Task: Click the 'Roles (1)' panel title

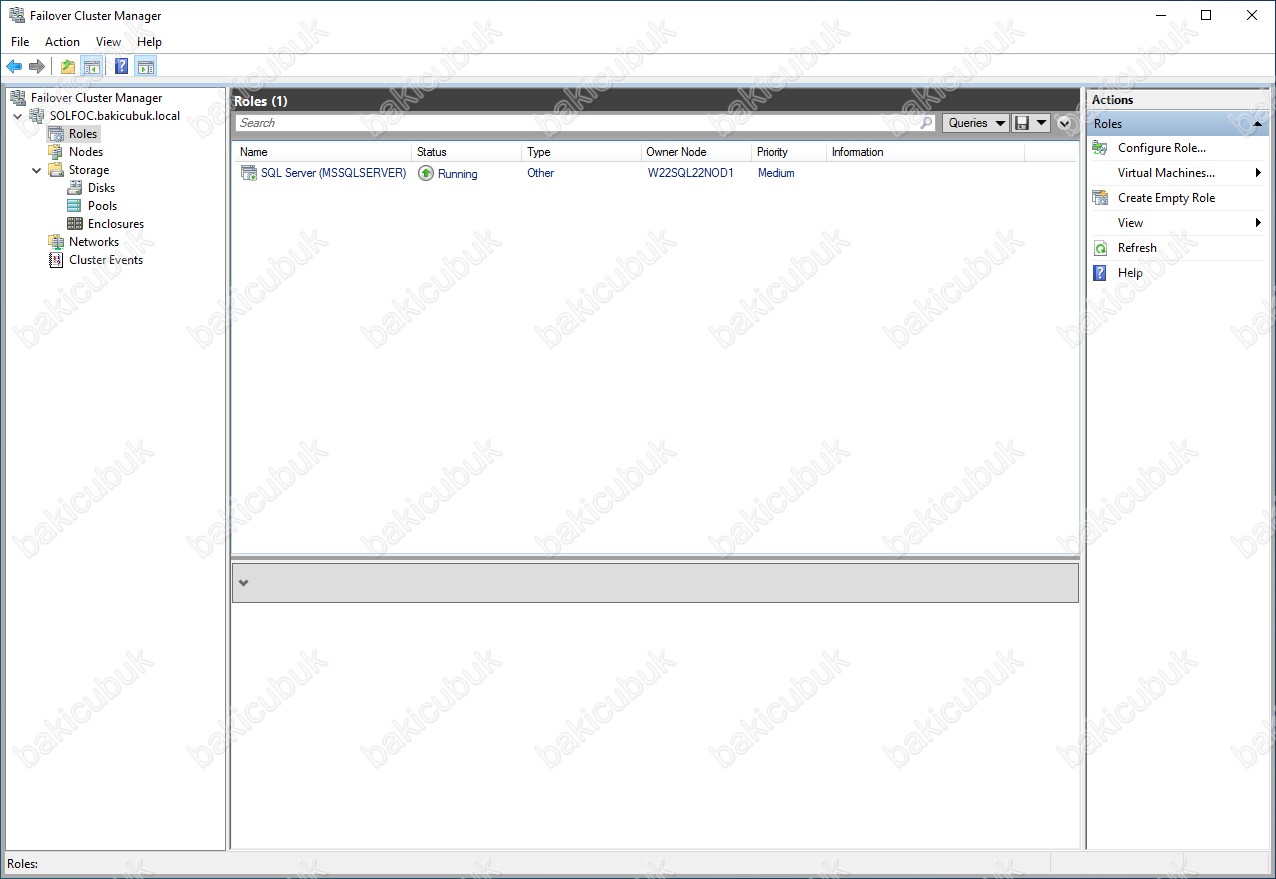Action: coord(260,101)
